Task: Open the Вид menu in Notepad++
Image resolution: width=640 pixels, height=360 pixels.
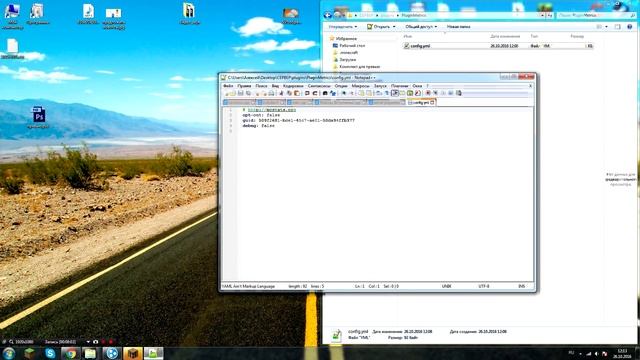Action: coord(276,86)
